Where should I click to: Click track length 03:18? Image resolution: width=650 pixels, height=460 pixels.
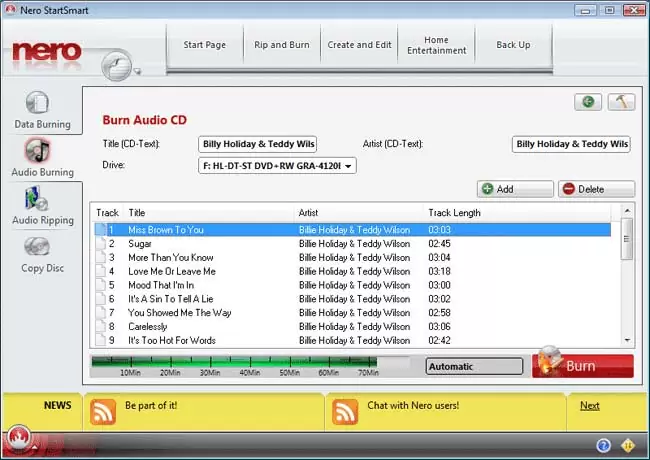click(x=439, y=271)
